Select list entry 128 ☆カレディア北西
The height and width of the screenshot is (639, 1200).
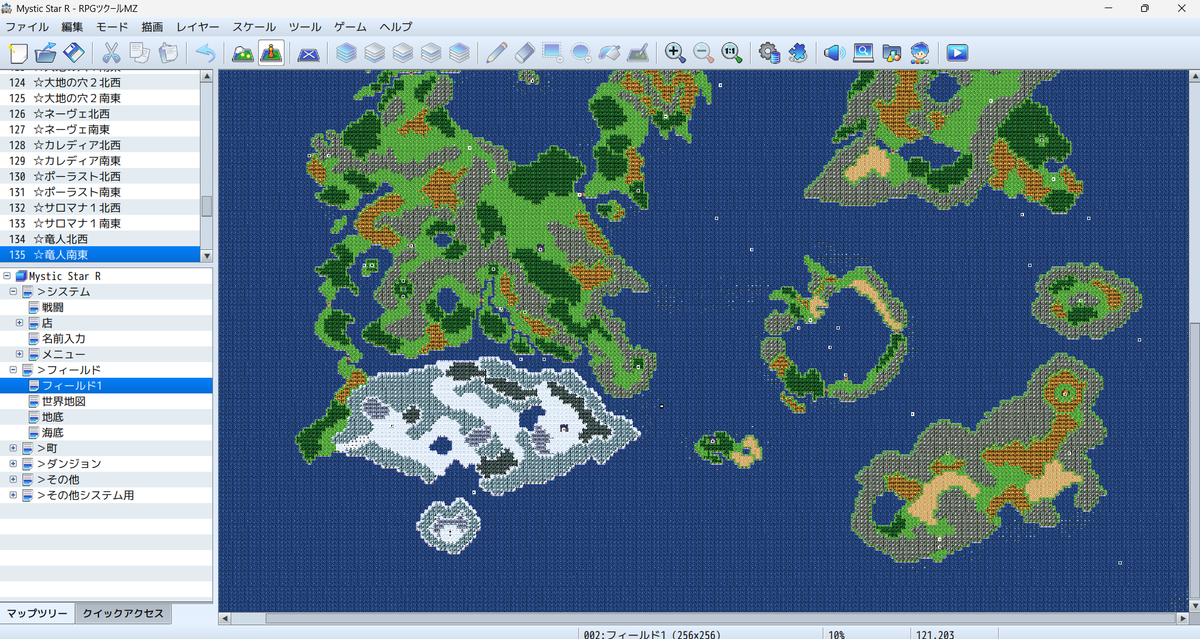100,145
